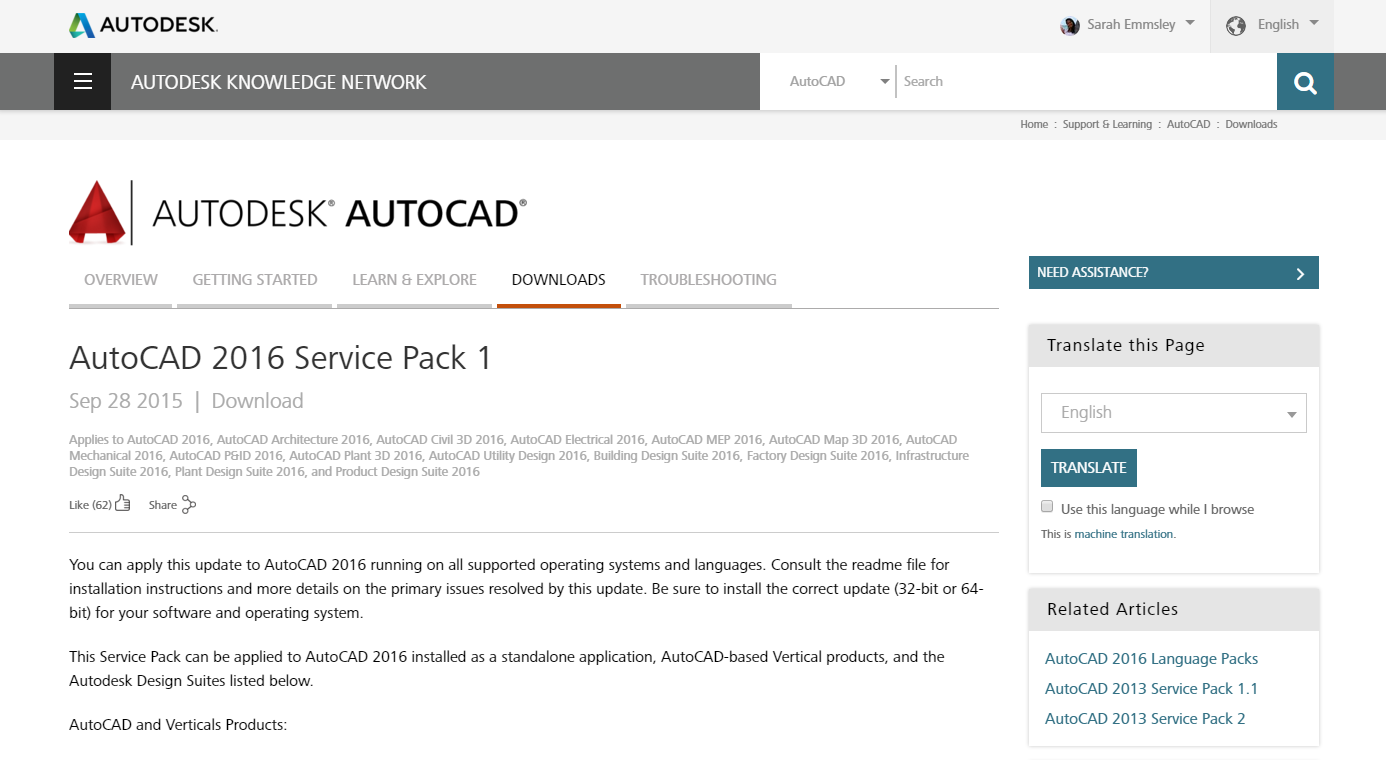Click the 'AutoCAD 2016 Service Pack 1' heading
This screenshot has width=1386, height=760.
[281, 358]
